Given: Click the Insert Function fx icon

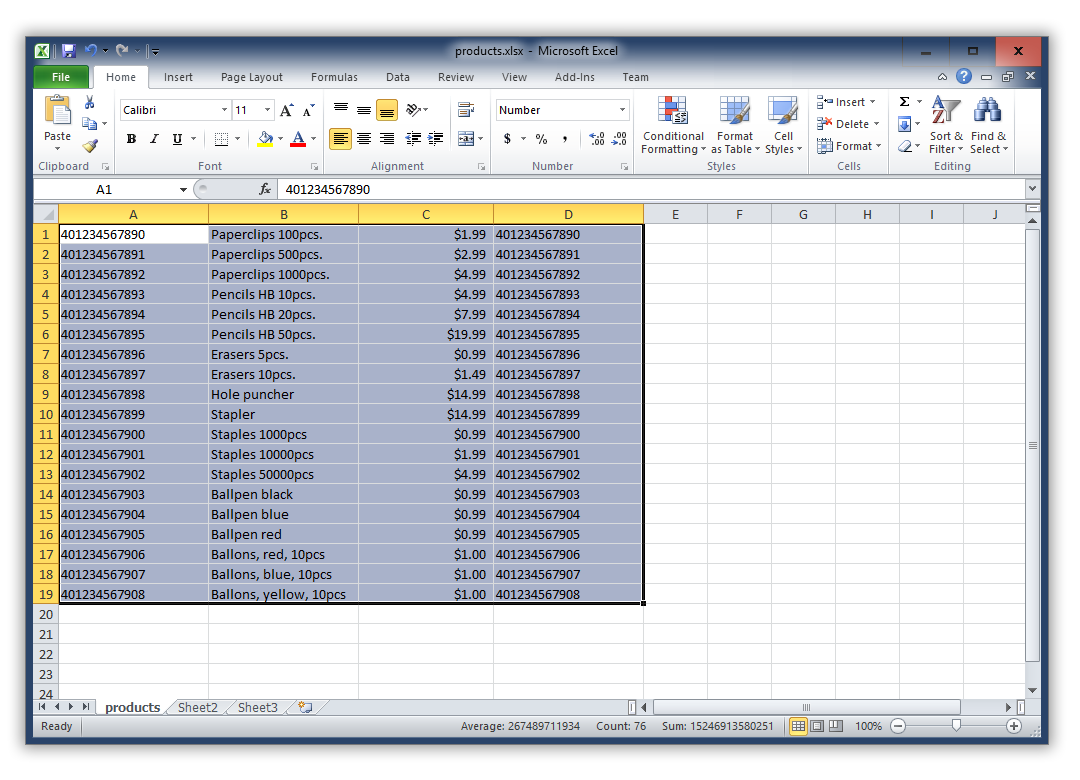Looking at the screenshot, I should click(x=265, y=189).
